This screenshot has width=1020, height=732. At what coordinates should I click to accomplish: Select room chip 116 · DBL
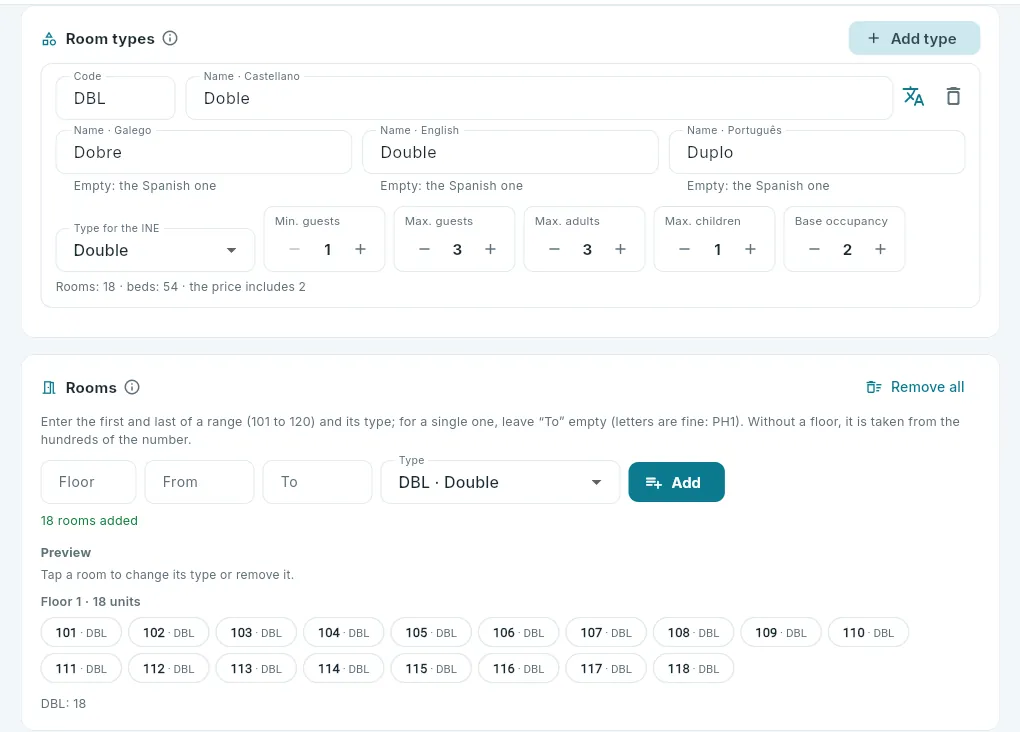click(x=518, y=669)
